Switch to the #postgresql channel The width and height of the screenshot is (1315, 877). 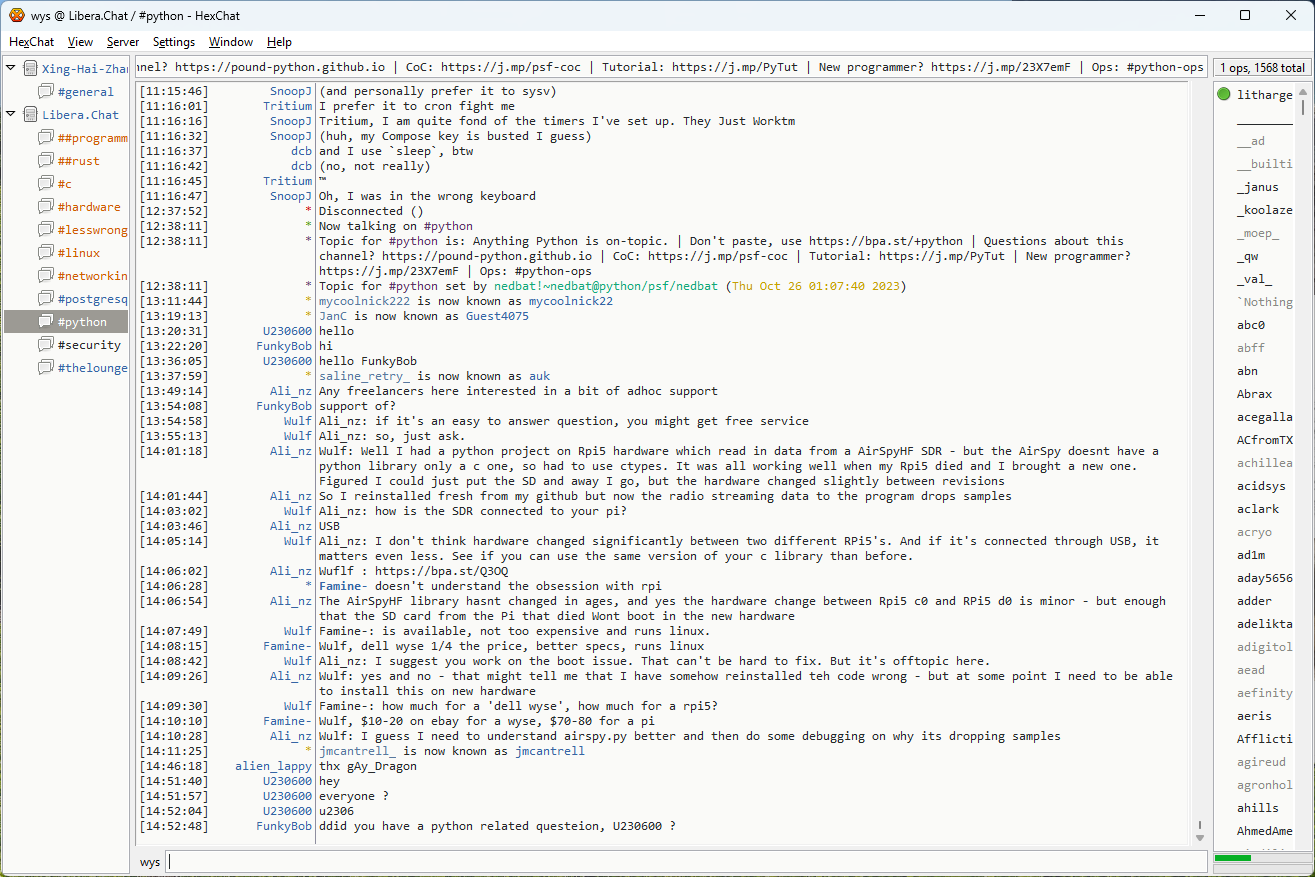coord(92,299)
